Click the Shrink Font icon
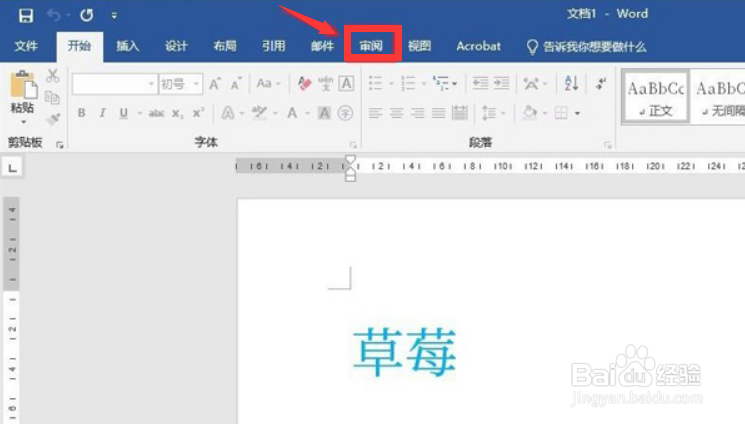The width and height of the screenshot is (745, 424). pos(236,84)
